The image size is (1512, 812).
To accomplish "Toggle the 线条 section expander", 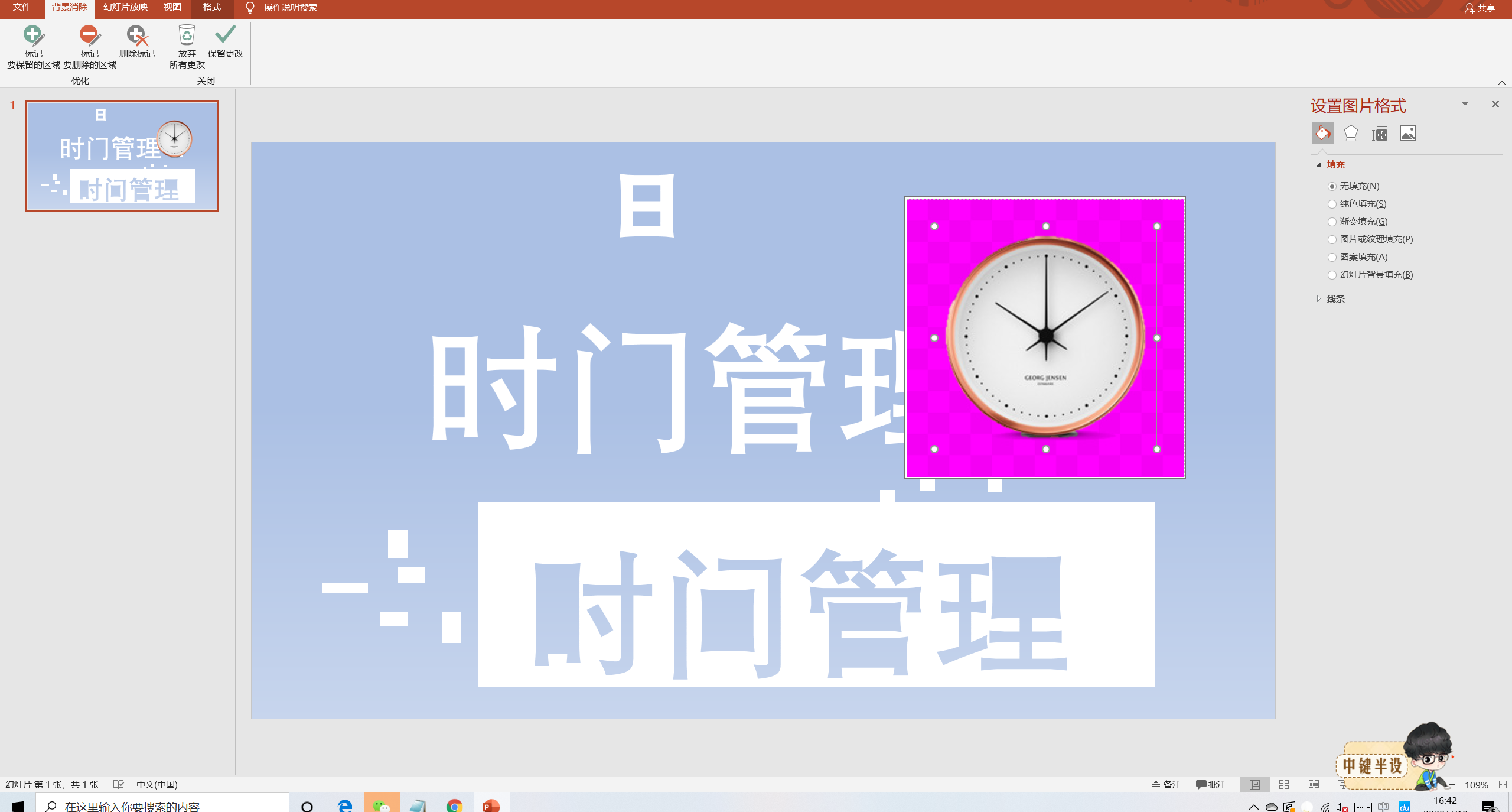I will (1318, 298).
